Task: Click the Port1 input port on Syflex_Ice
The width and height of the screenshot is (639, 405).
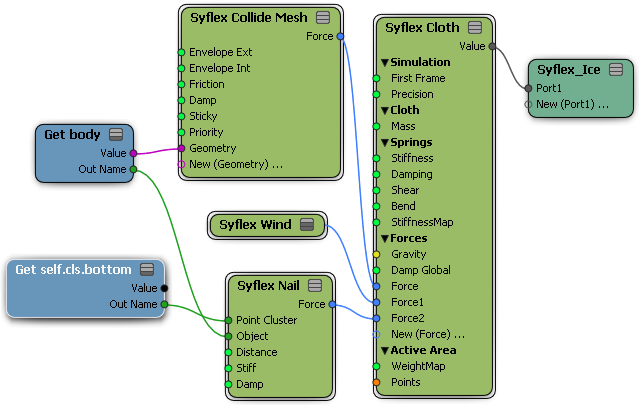Action: (x=529, y=88)
